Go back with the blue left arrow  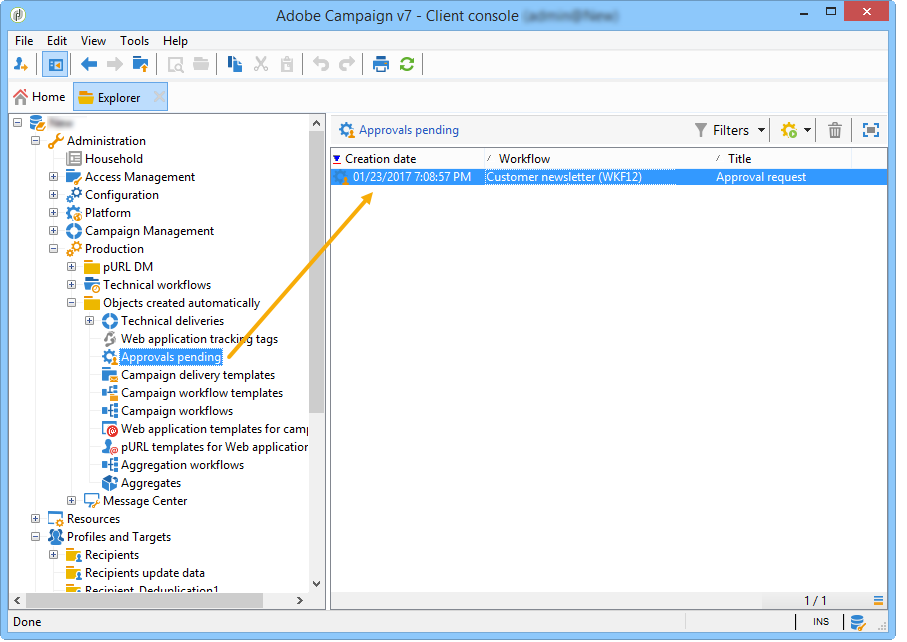pyautogui.click(x=89, y=64)
